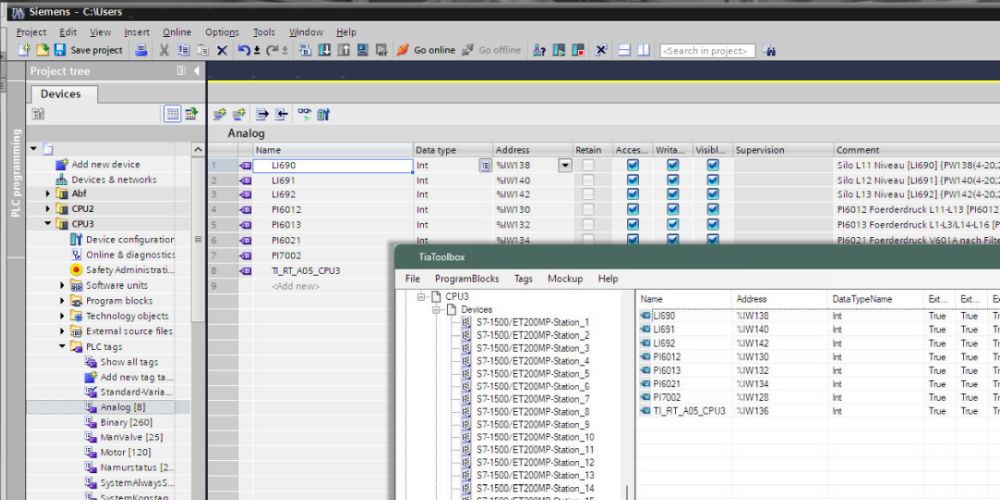This screenshot has height=500, width=1000.
Task: Toggle Retain checkbox for LI690
Action: 588,165
